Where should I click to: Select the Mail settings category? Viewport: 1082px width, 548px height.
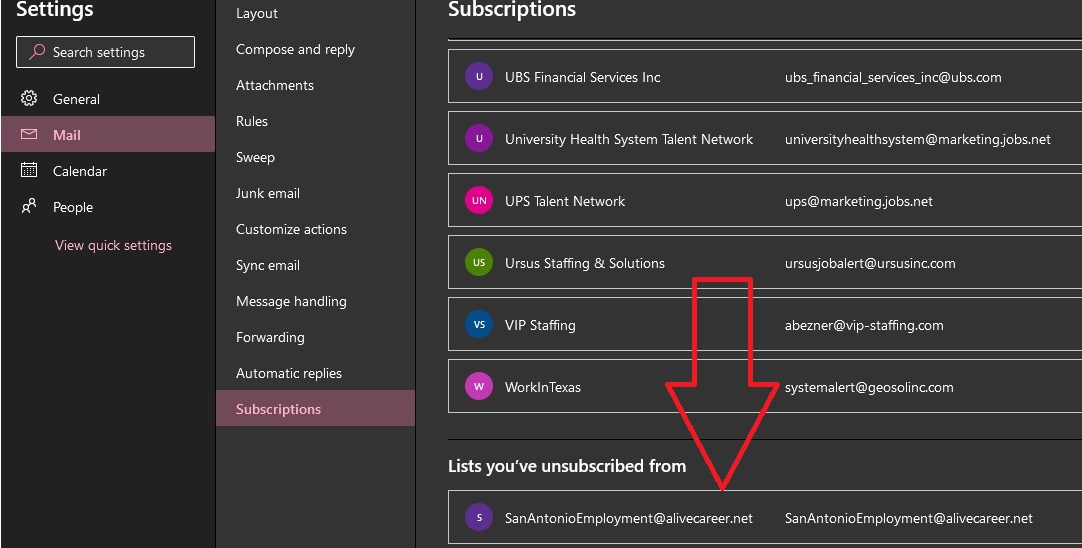[x=108, y=135]
